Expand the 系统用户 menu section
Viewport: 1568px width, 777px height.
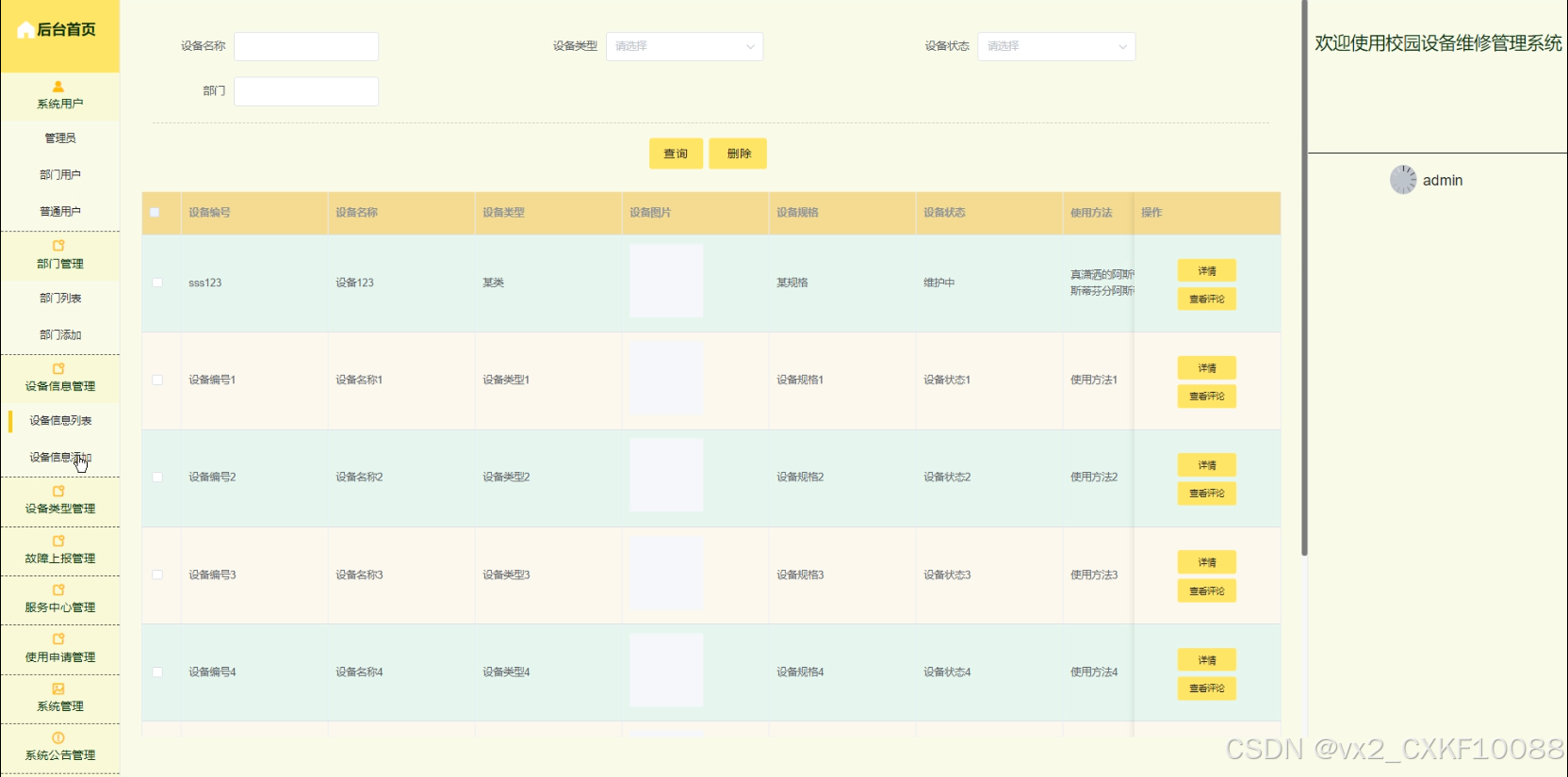[x=60, y=96]
